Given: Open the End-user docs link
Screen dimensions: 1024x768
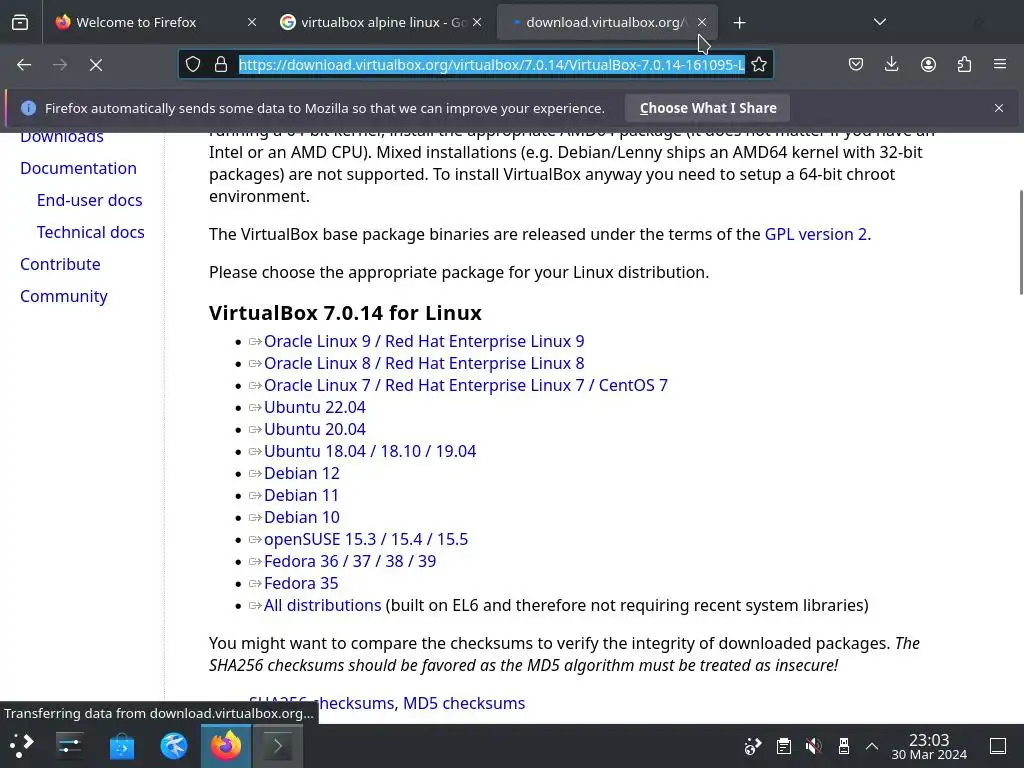Looking at the screenshot, I should click(x=89, y=200).
